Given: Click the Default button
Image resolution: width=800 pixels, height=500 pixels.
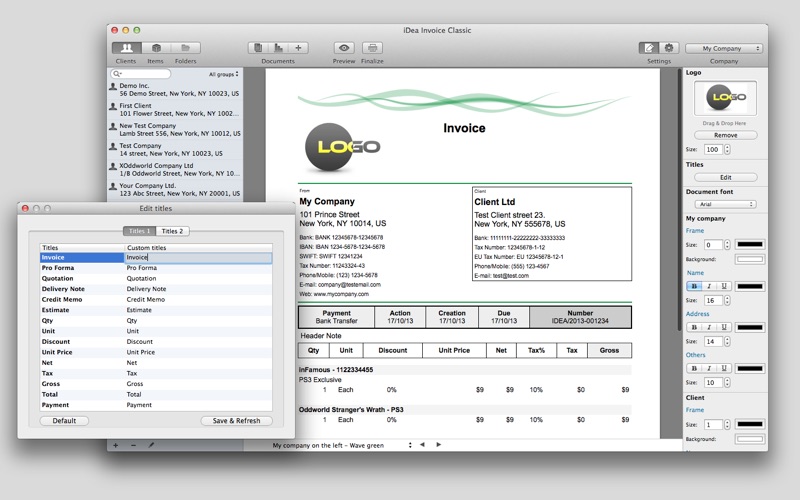Looking at the screenshot, I should point(64,421).
